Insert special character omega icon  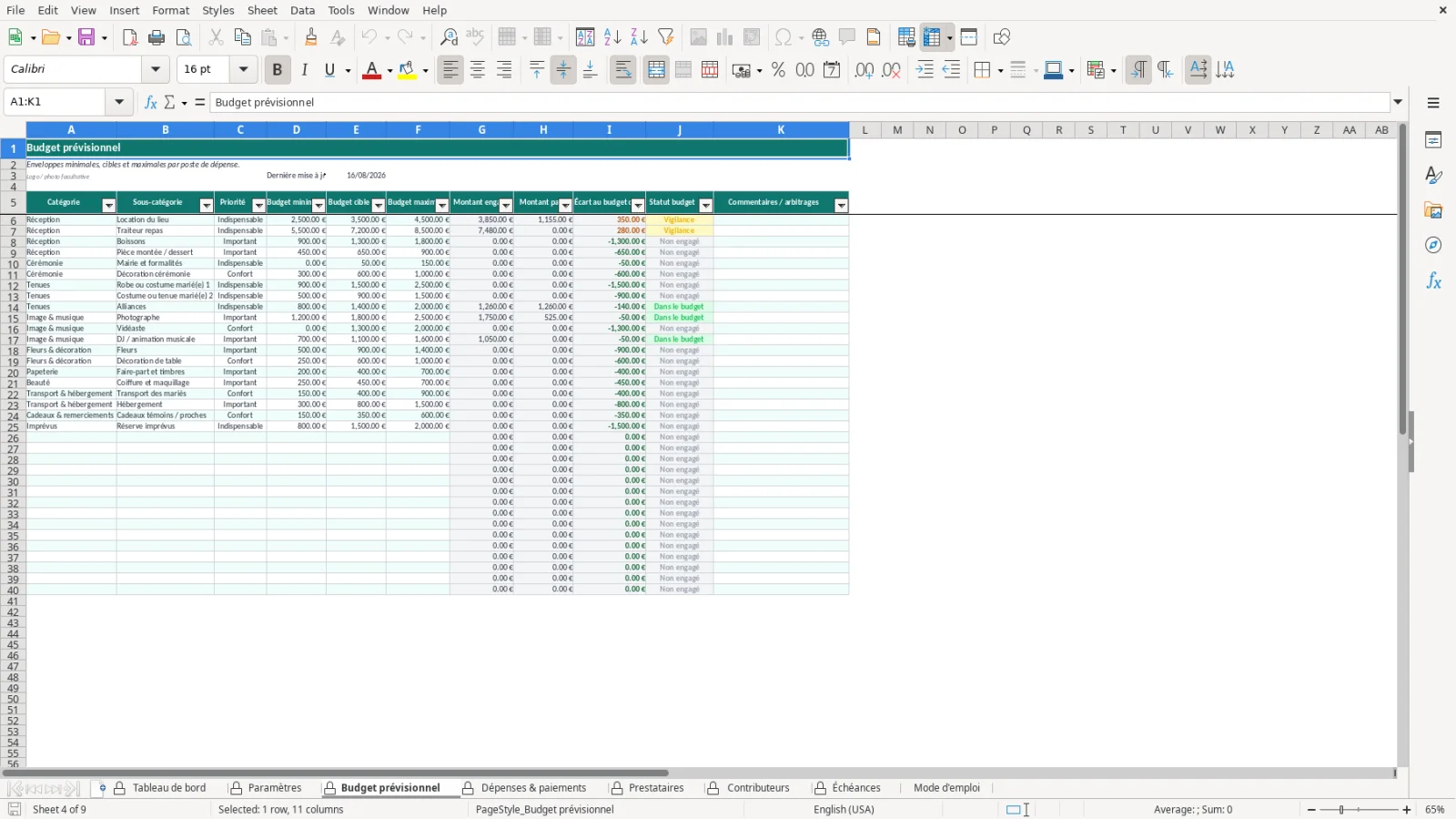[x=783, y=37]
